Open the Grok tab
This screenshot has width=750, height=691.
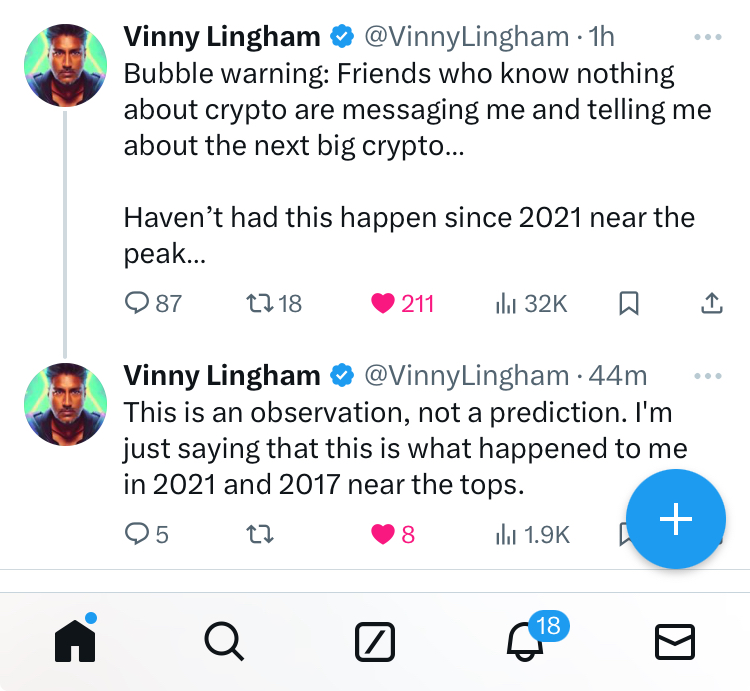pos(375,641)
